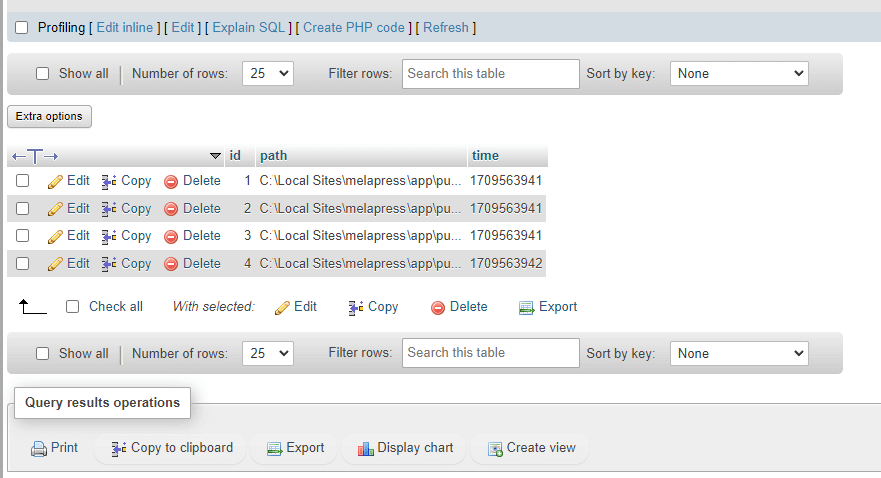Click the pencil Edit icon in row 2
Image resolution: width=881 pixels, height=478 pixels.
pyautogui.click(x=55, y=209)
